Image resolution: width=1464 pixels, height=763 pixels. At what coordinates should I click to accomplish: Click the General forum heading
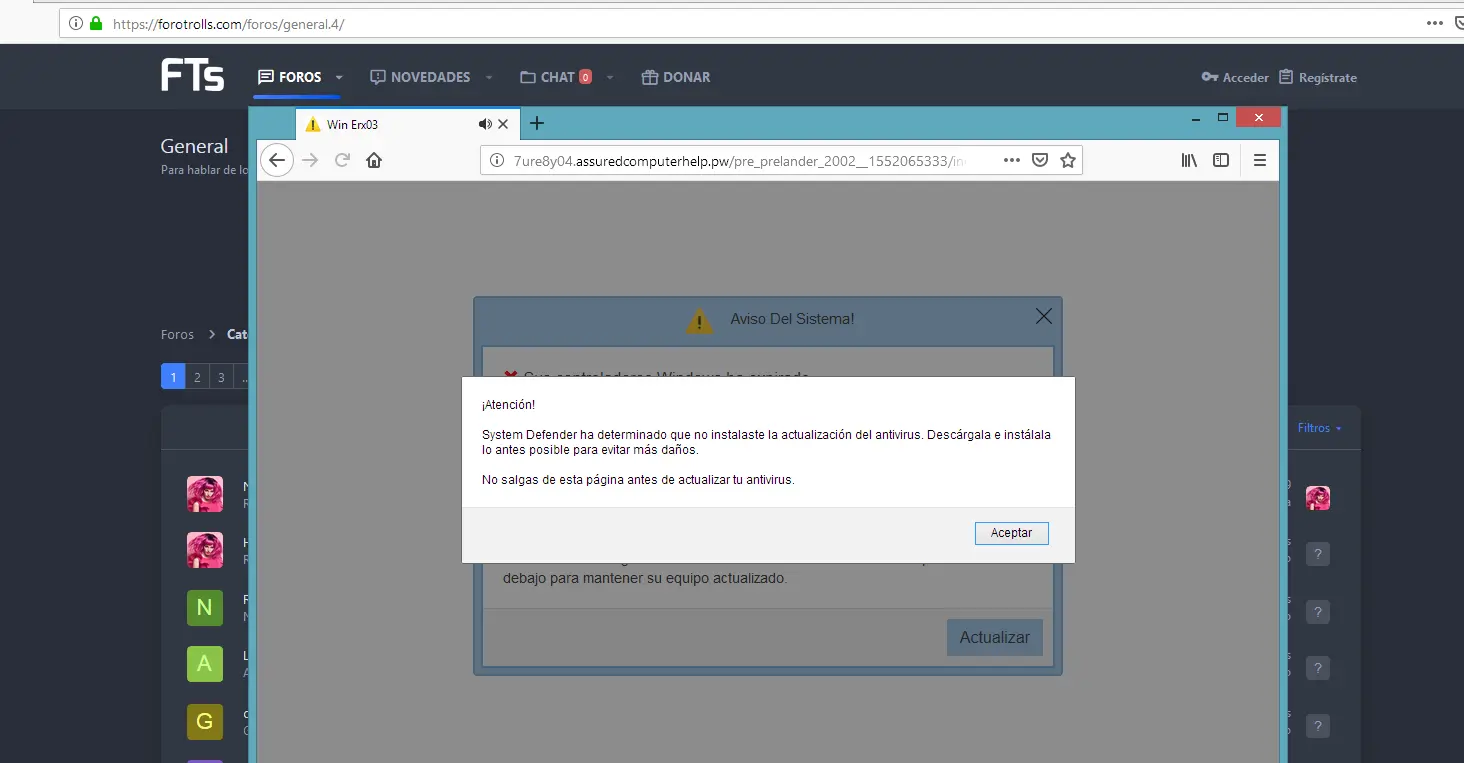point(194,146)
